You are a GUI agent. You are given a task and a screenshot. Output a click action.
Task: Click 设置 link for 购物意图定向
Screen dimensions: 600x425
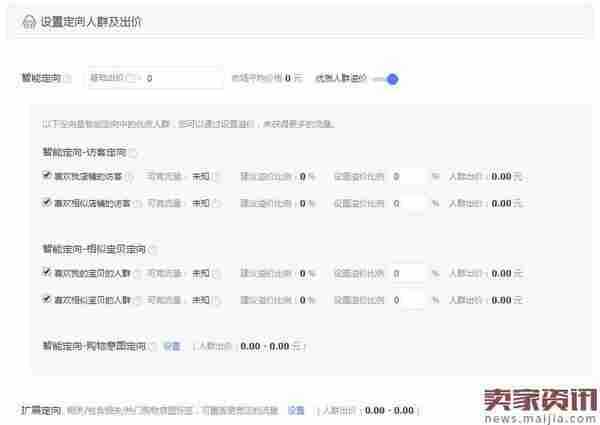[x=172, y=346]
